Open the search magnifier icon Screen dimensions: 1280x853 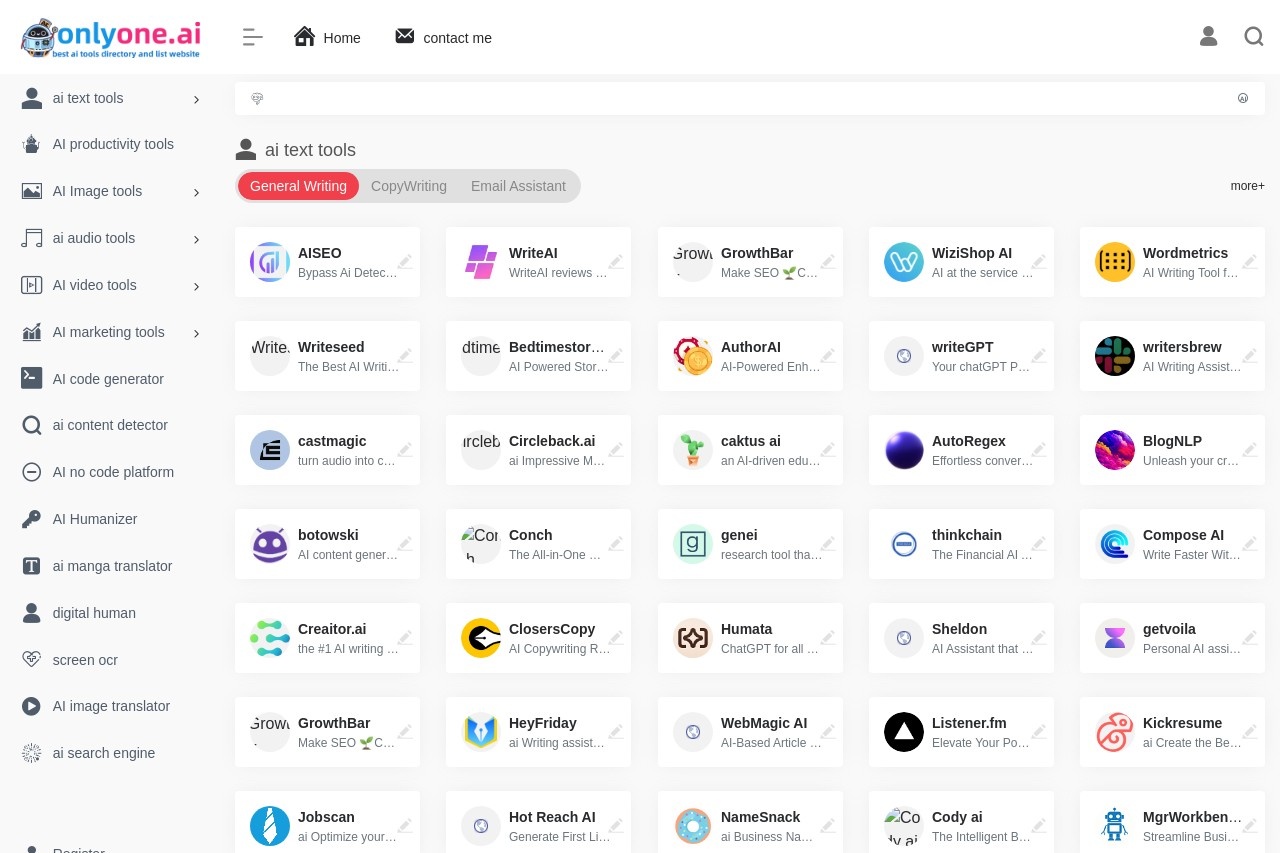1254,37
